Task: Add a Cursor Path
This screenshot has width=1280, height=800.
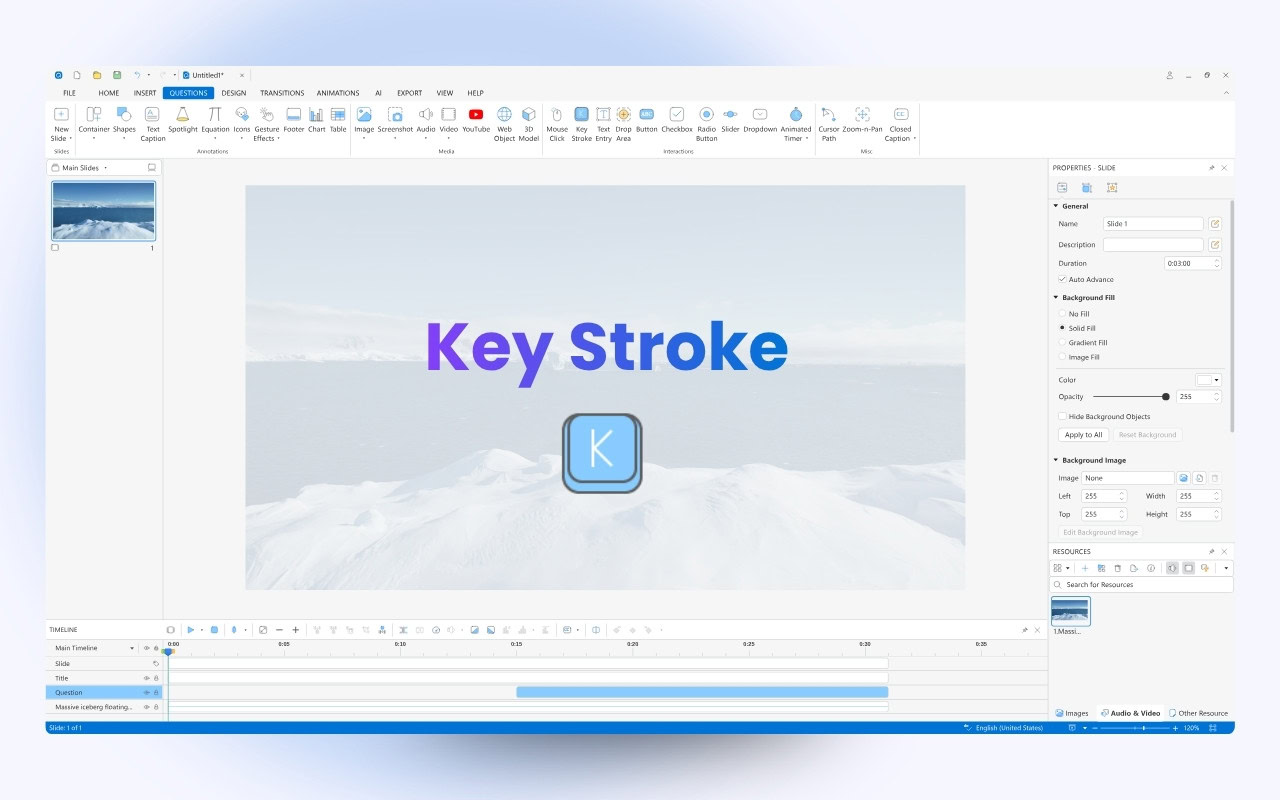Action: (829, 124)
